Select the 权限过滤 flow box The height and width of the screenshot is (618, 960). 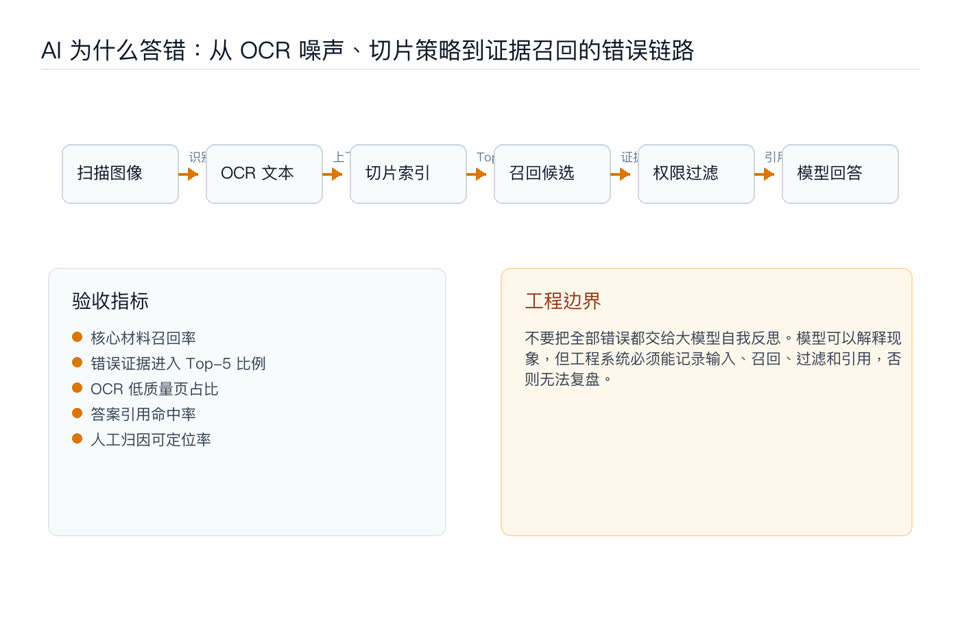[x=696, y=174]
